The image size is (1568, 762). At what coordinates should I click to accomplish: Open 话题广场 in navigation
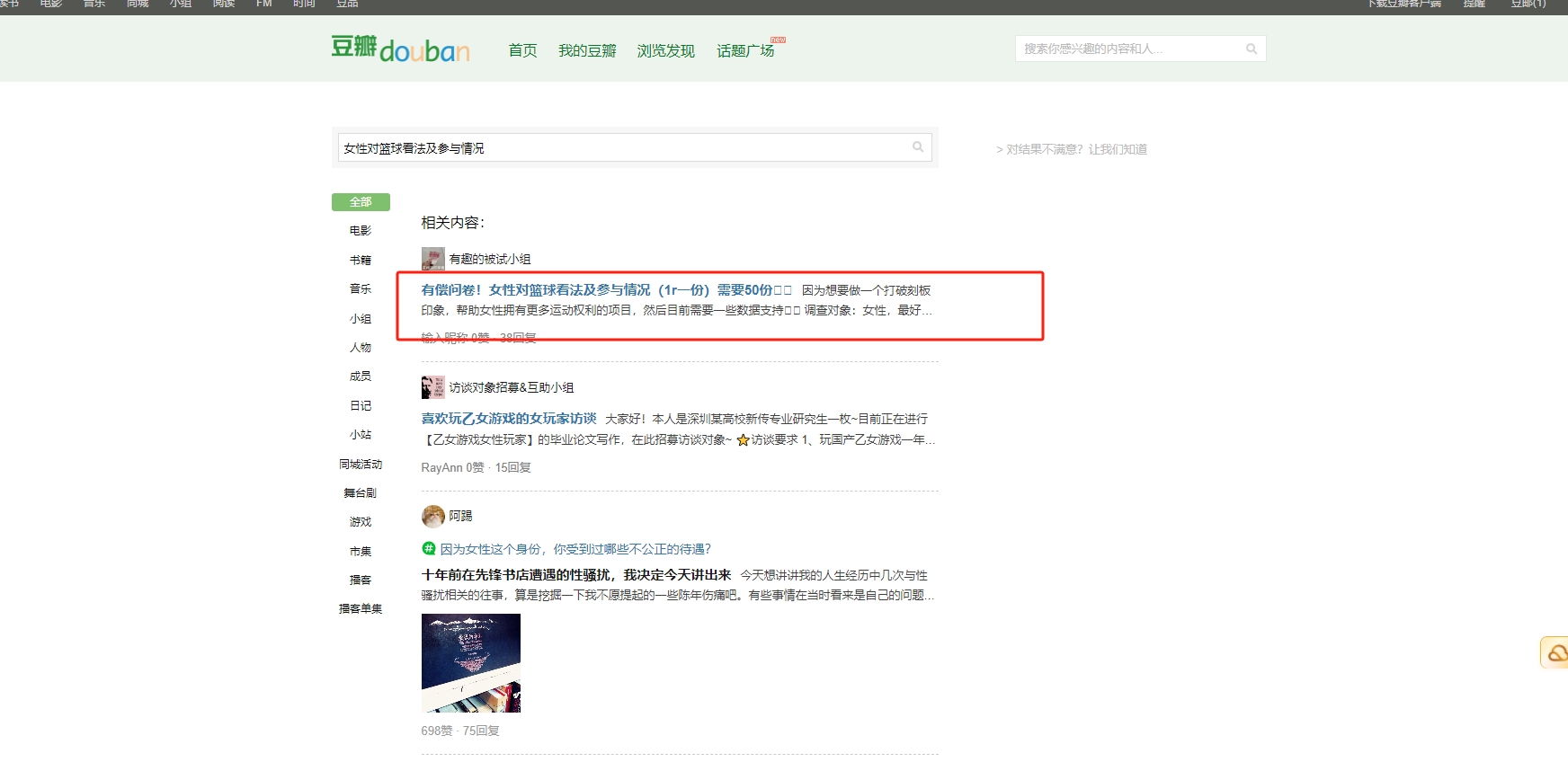point(745,51)
